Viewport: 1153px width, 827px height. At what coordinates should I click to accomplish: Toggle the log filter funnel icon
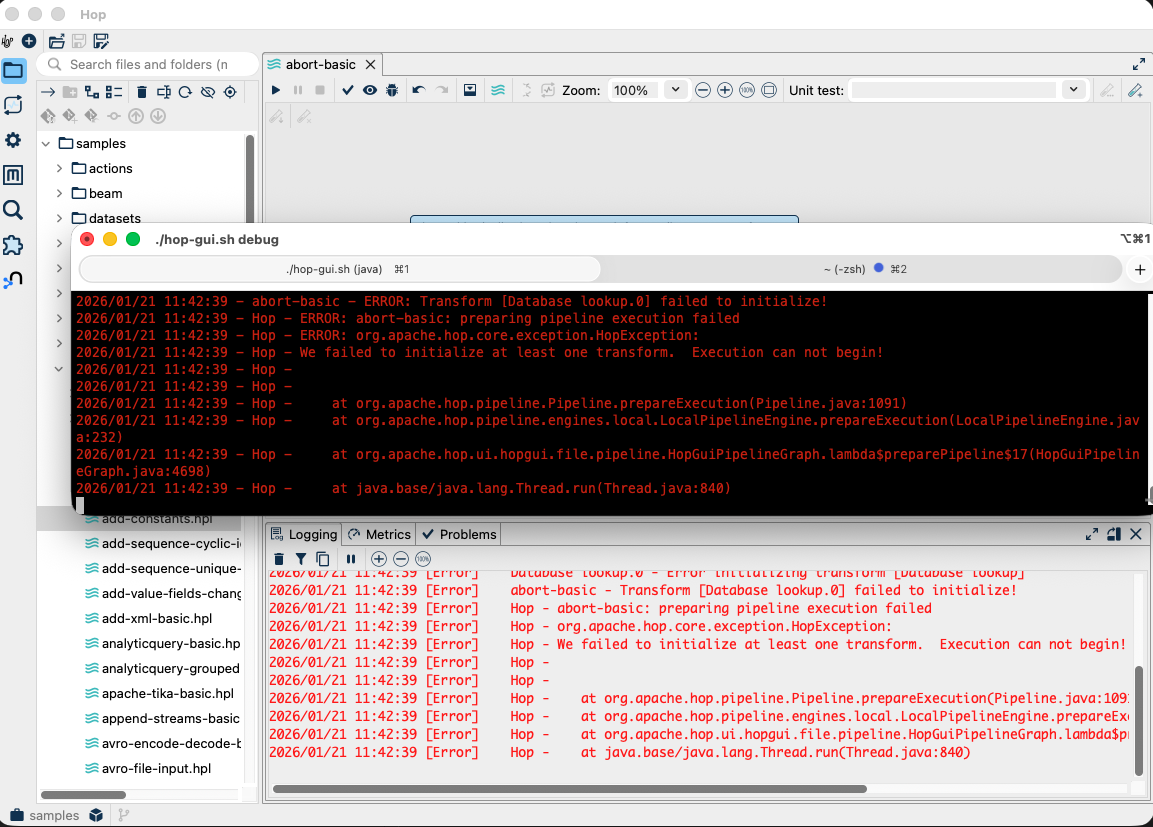[x=300, y=559]
